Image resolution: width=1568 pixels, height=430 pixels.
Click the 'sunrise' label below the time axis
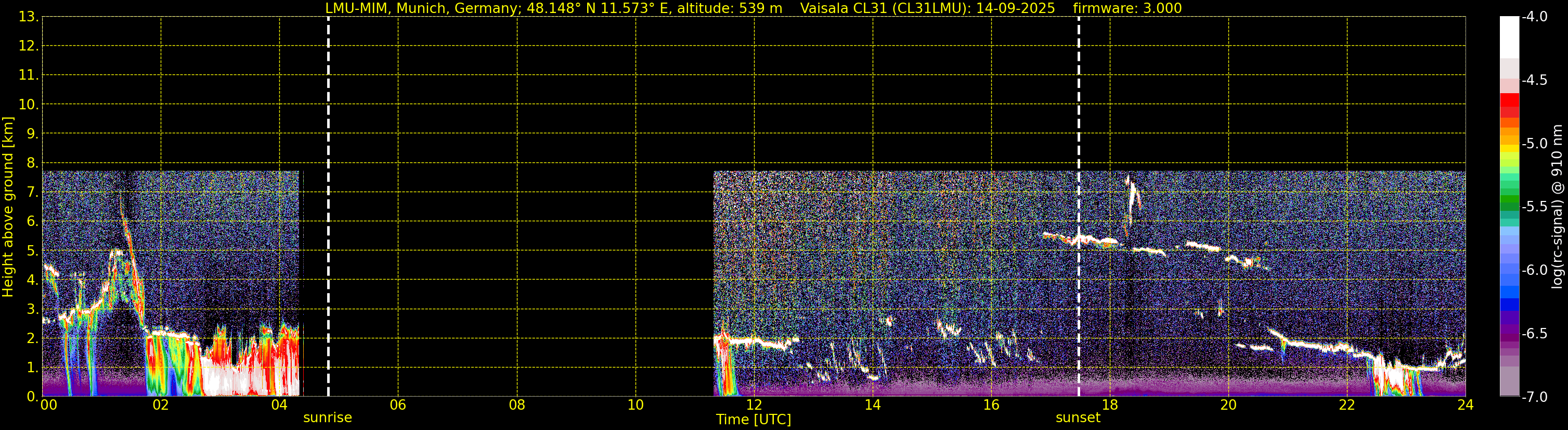pos(328,418)
